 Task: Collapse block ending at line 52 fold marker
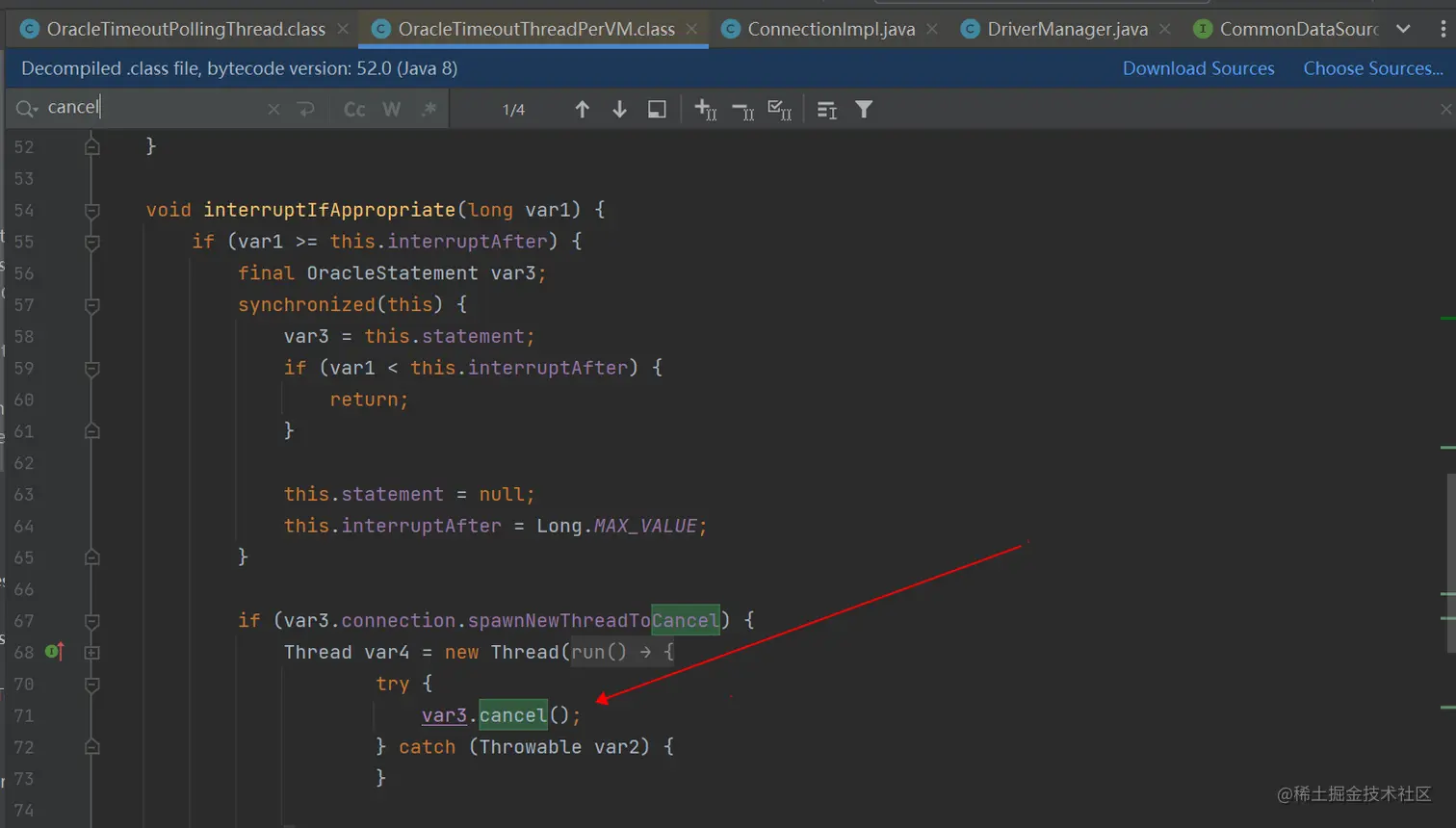point(91,146)
